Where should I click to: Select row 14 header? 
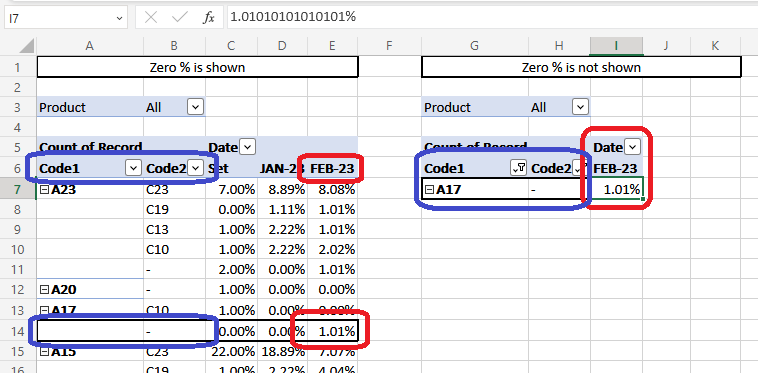(x=18, y=332)
